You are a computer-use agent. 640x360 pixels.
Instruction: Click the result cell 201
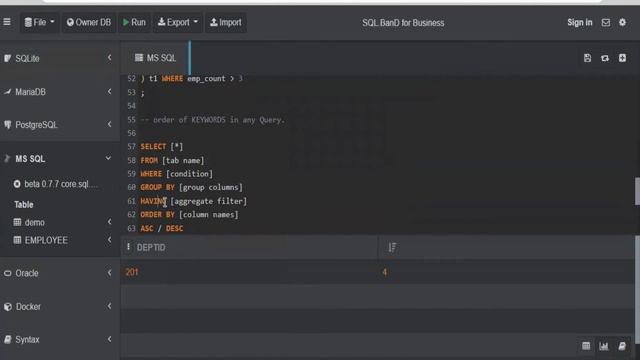[132, 272]
